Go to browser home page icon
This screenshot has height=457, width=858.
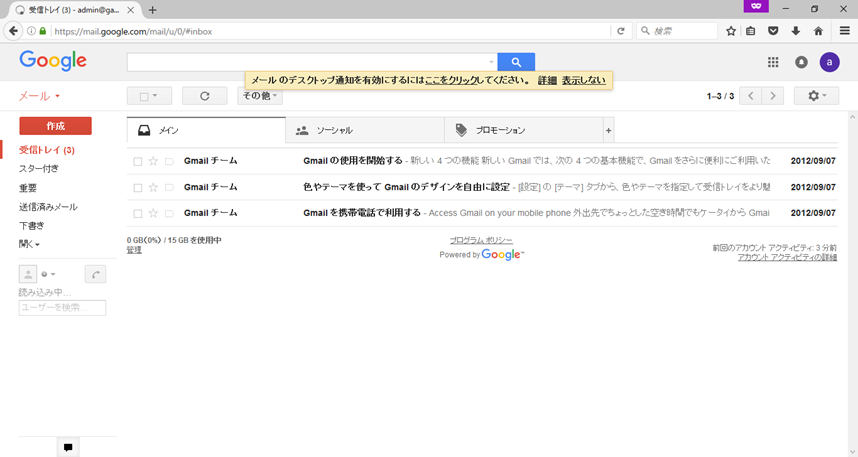click(x=818, y=31)
